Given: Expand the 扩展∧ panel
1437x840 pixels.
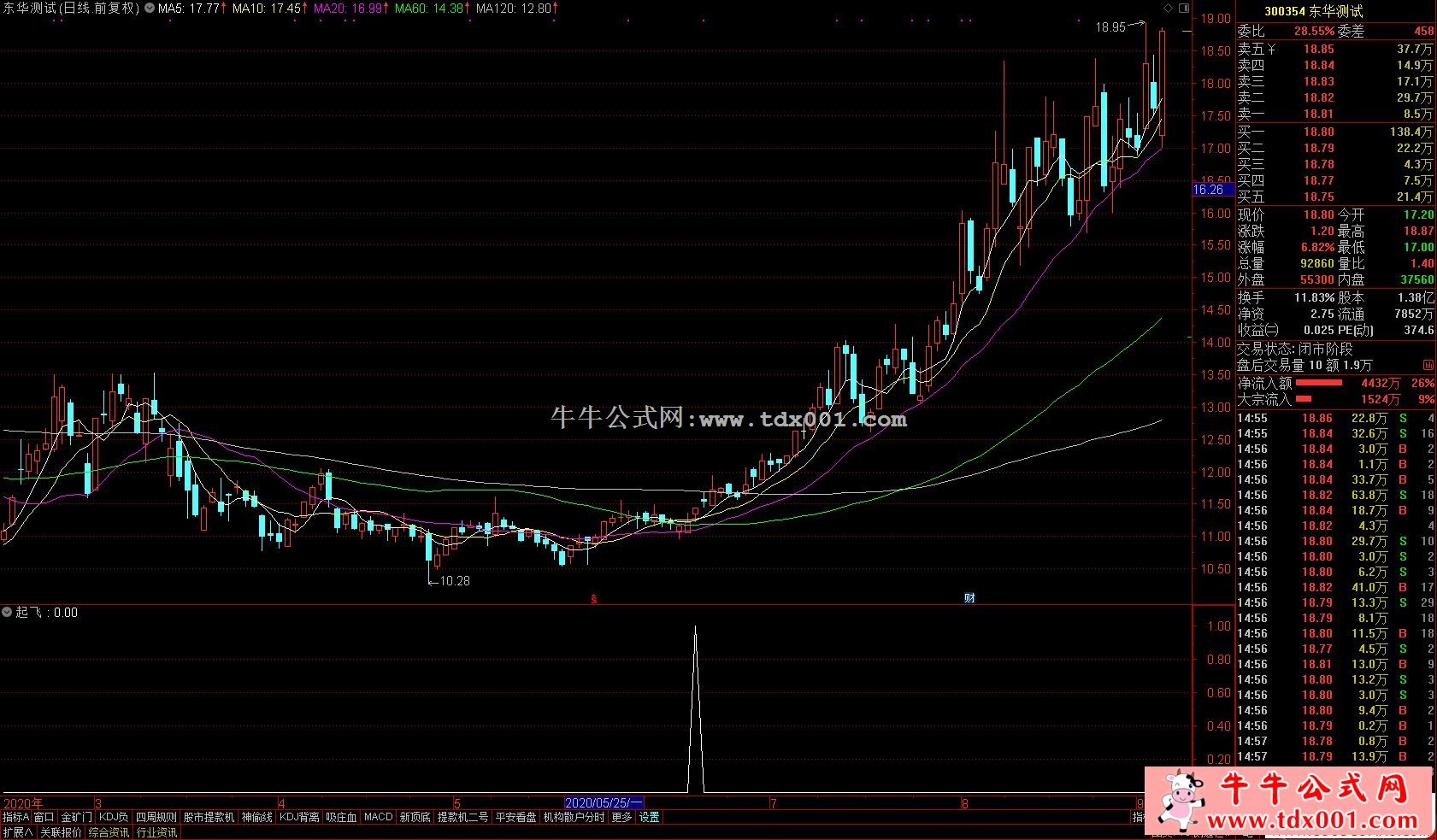Looking at the screenshot, I should pos(18,832).
